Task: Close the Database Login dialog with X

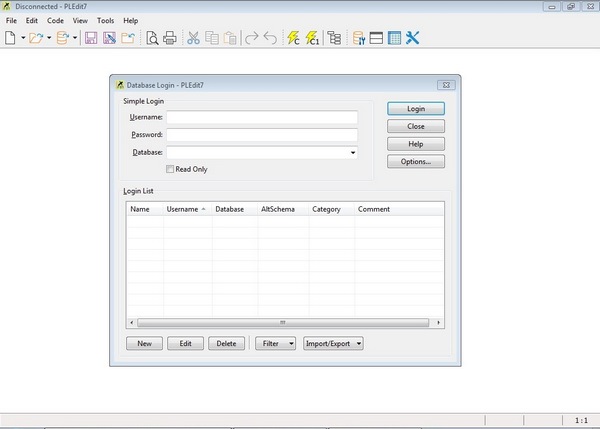Action: pos(446,85)
